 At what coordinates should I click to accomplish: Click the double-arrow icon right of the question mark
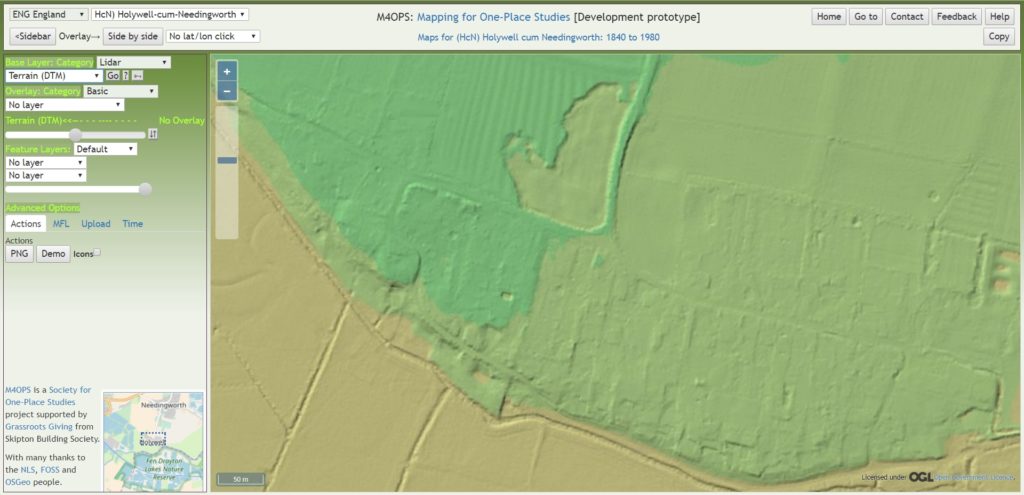click(x=137, y=76)
